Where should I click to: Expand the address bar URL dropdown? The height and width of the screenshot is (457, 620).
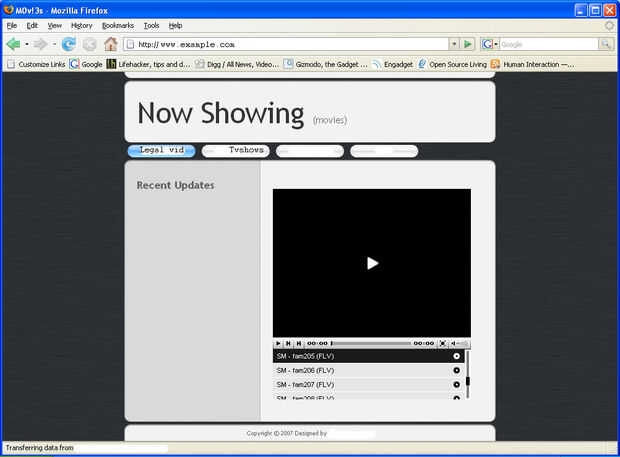coord(454,44)
